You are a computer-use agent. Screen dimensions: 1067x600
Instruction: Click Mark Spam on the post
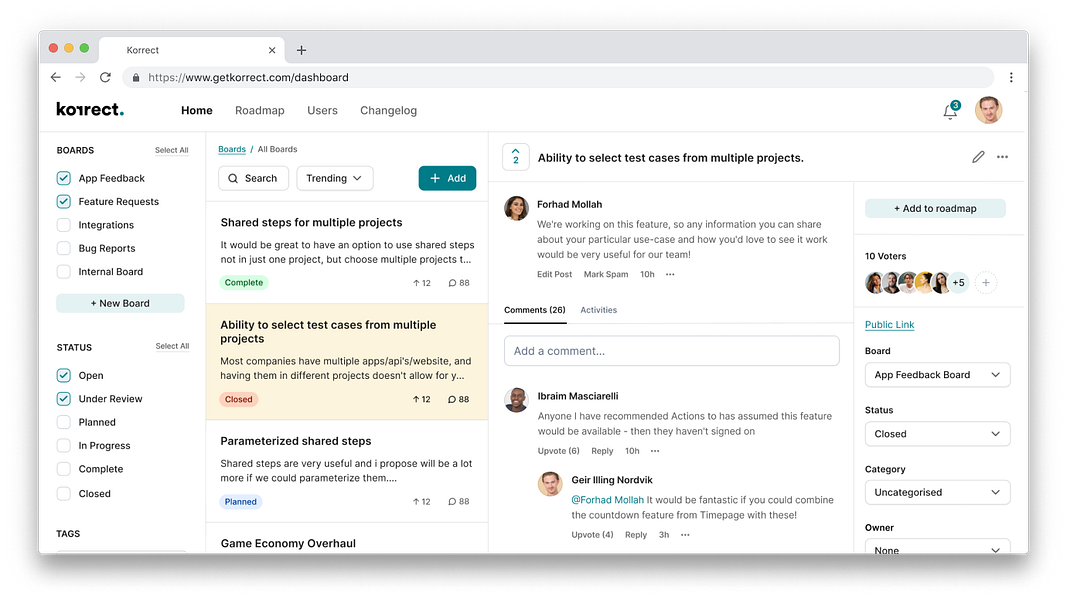click(606, 274)
